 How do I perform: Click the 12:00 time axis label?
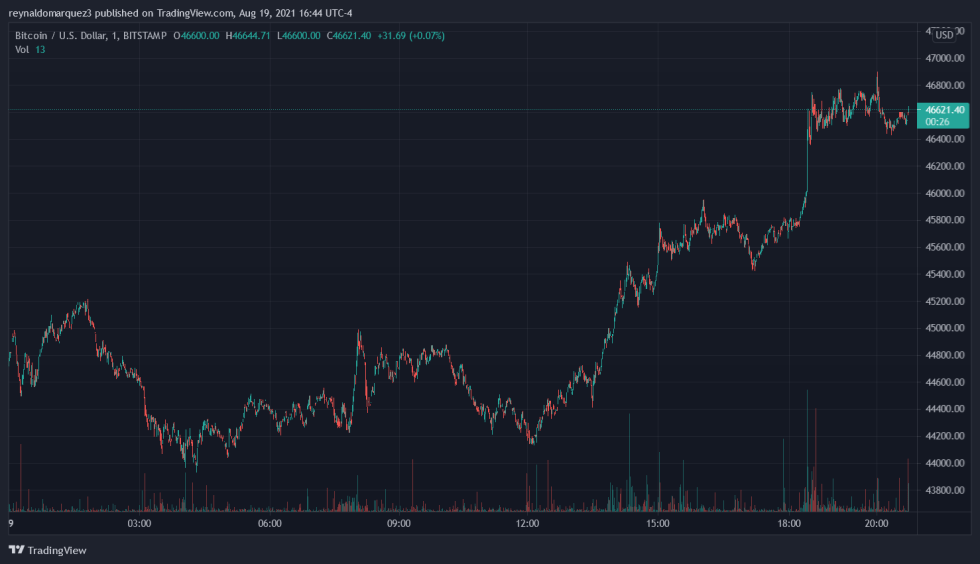[528, 523]
